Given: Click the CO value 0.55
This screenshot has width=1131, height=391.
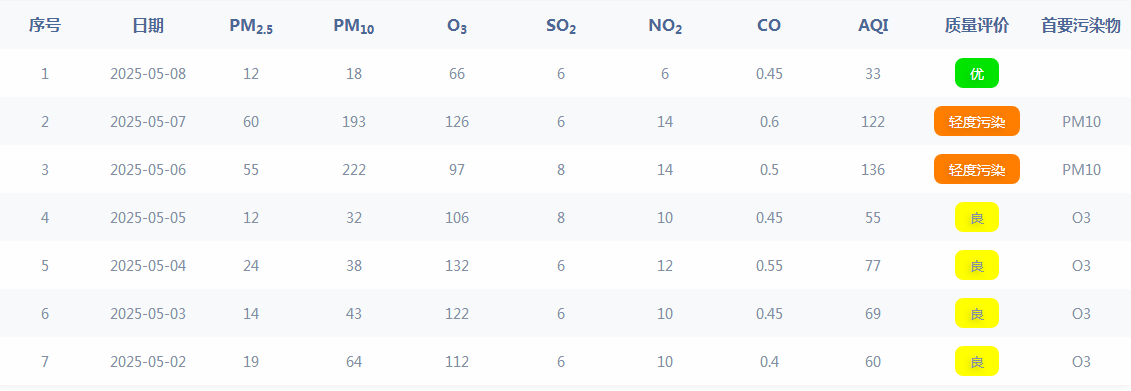Looking at the screenshot, I should point(769,265).
